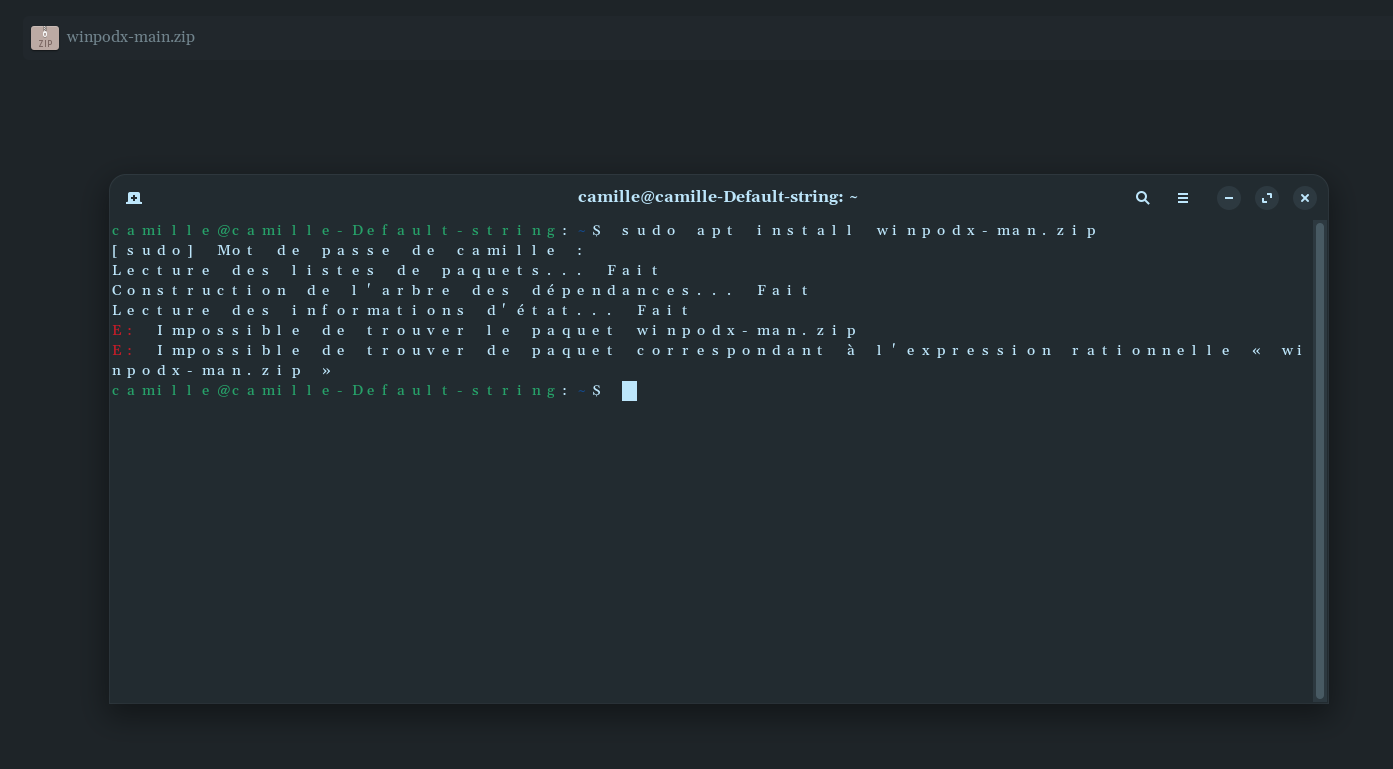Minimize the terminal window

point(1229,198)
